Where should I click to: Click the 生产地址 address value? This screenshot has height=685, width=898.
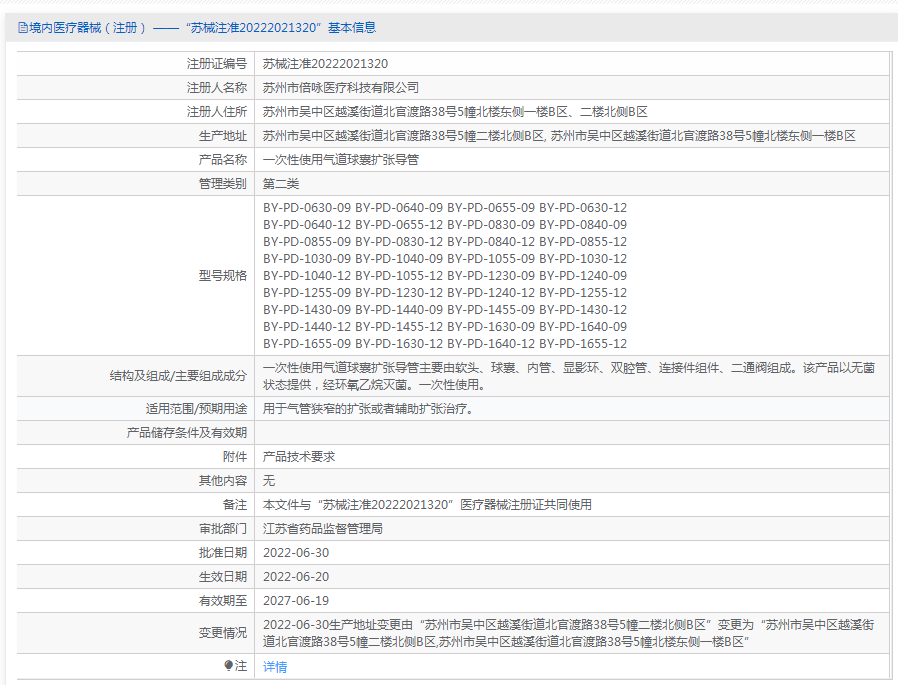click(559, 136)
